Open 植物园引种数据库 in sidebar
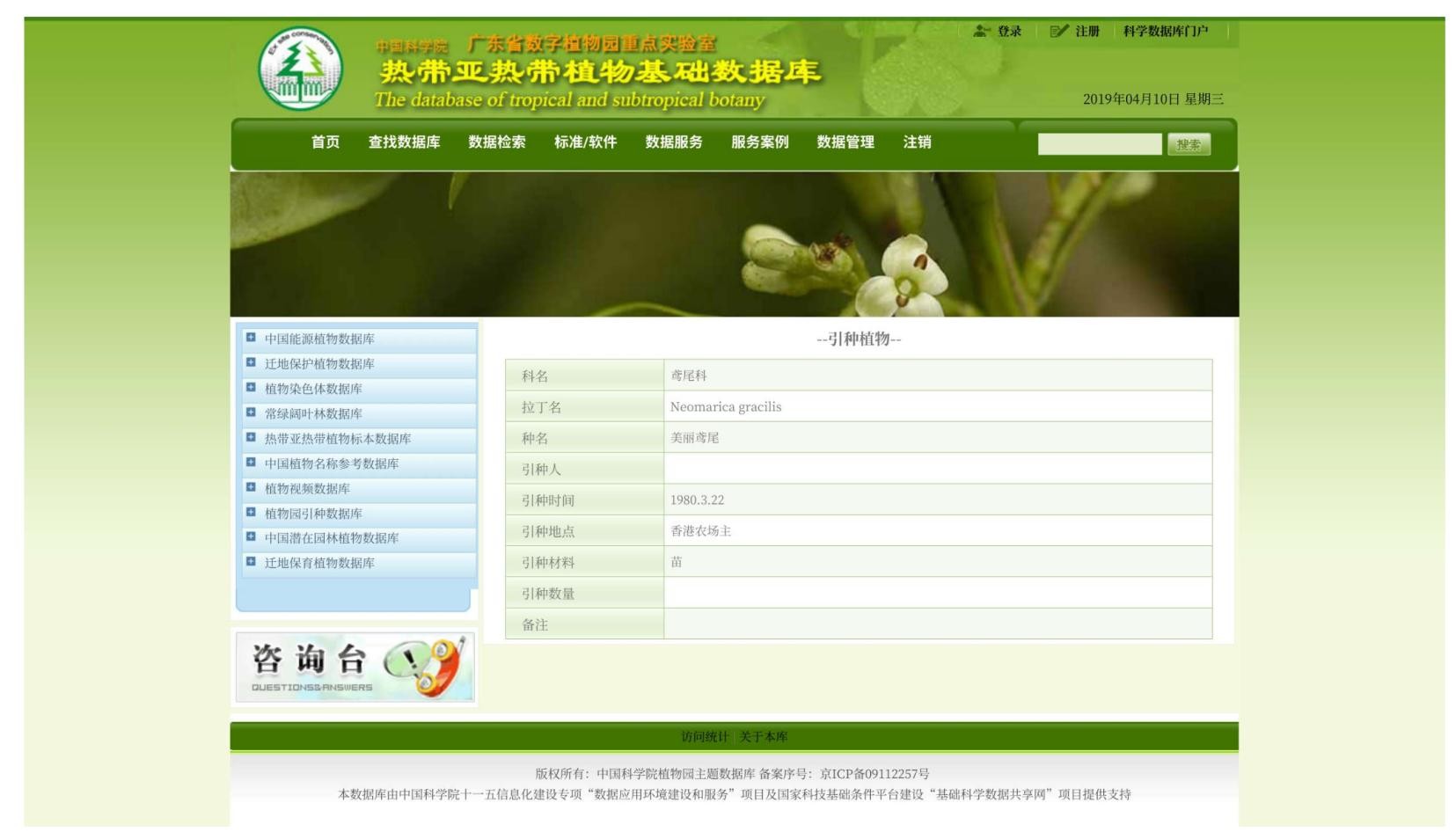Screen dimensions: 1456x832 313,514
